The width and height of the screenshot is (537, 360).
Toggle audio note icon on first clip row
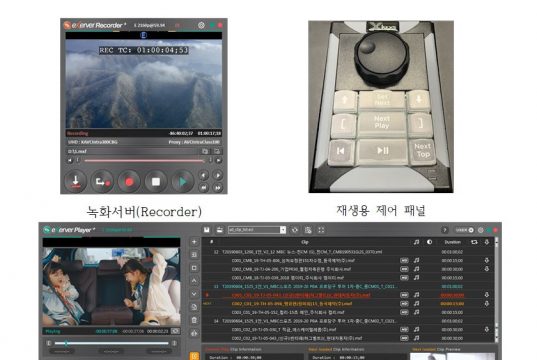(x=416, y=260)
